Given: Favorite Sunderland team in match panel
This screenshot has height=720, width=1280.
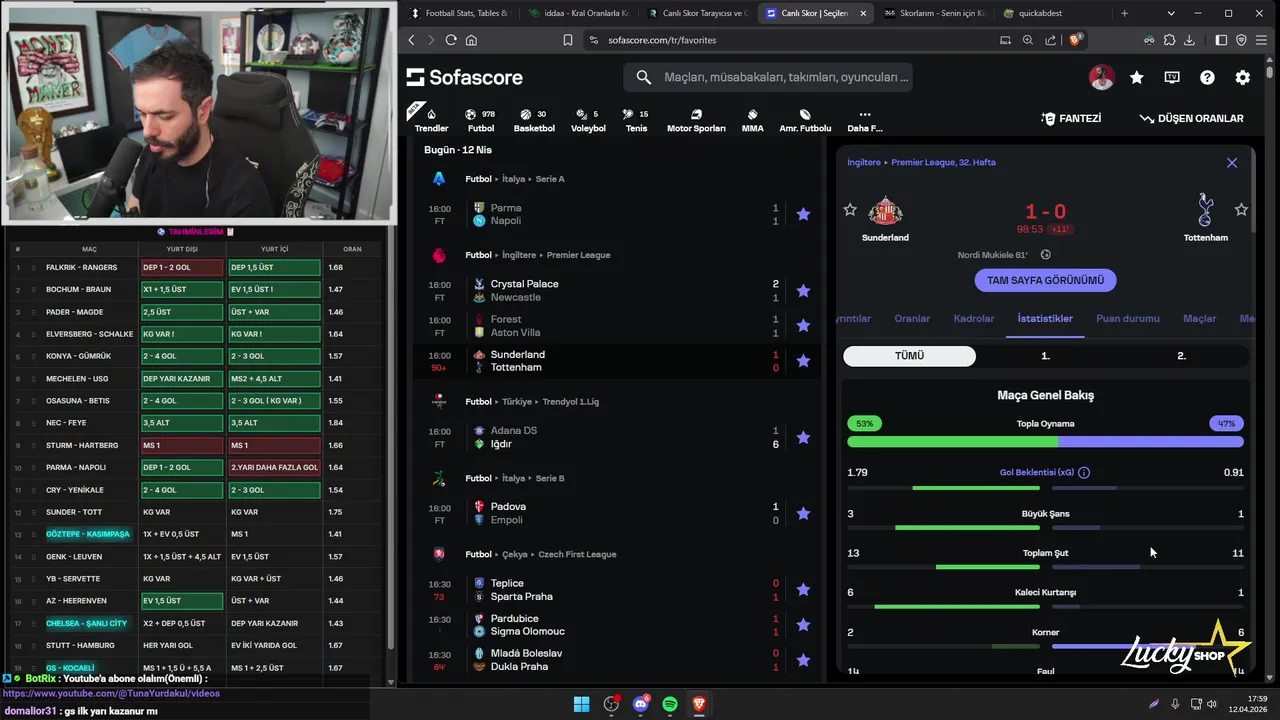Looking at the screenshot, I should point(850,209).
